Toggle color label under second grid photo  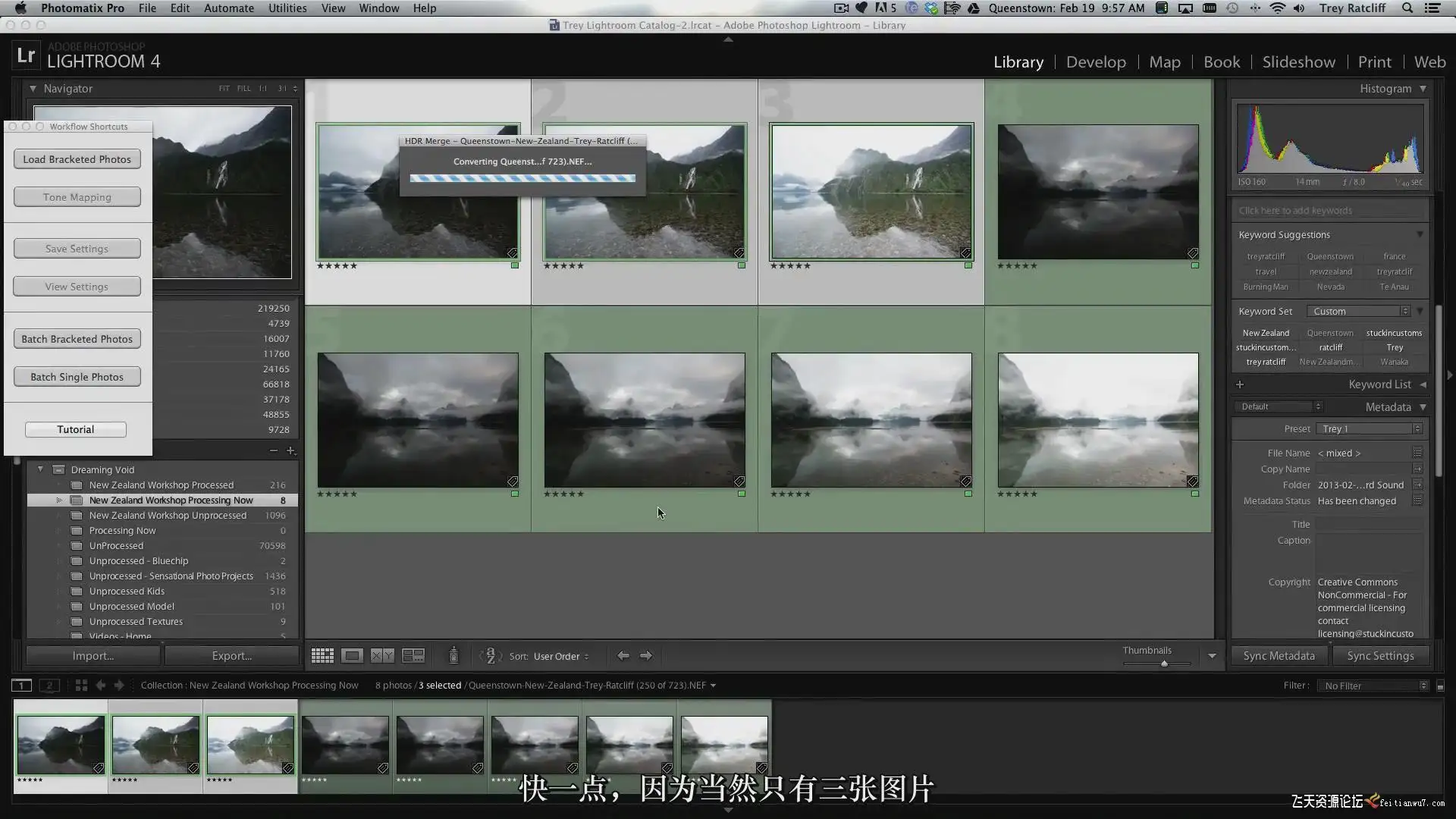742,265
